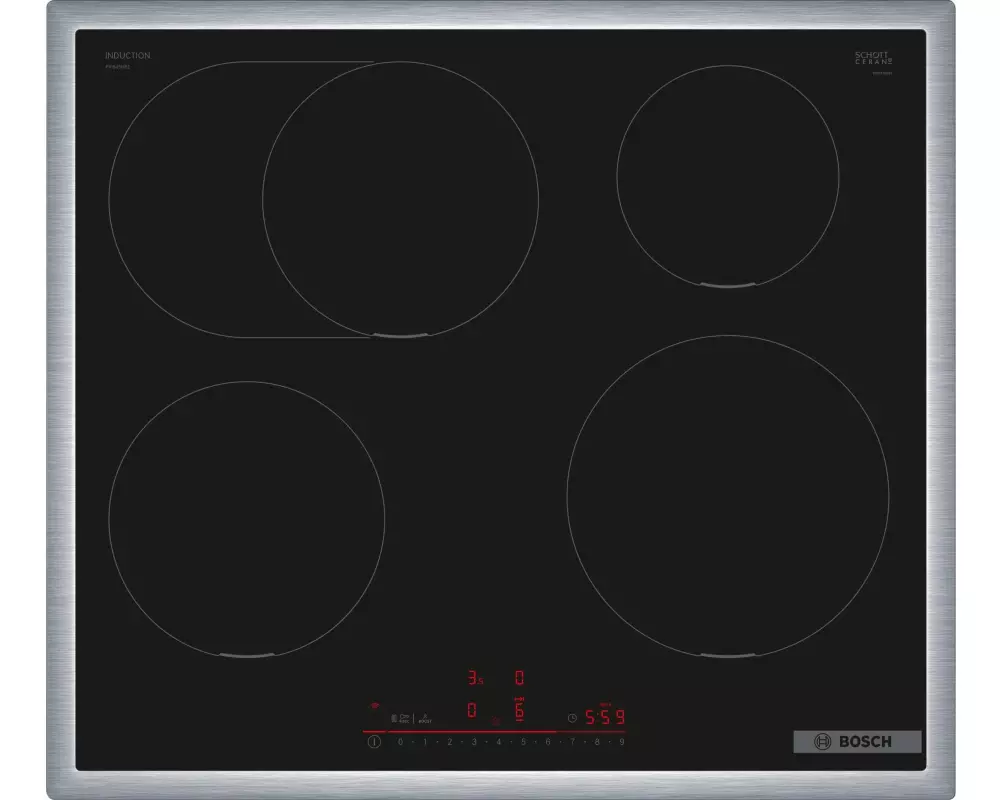Image resolution: width=1000 pixels, height=800 pixels.
Task: Tap the clock timer icon
Action: point(571,717)
